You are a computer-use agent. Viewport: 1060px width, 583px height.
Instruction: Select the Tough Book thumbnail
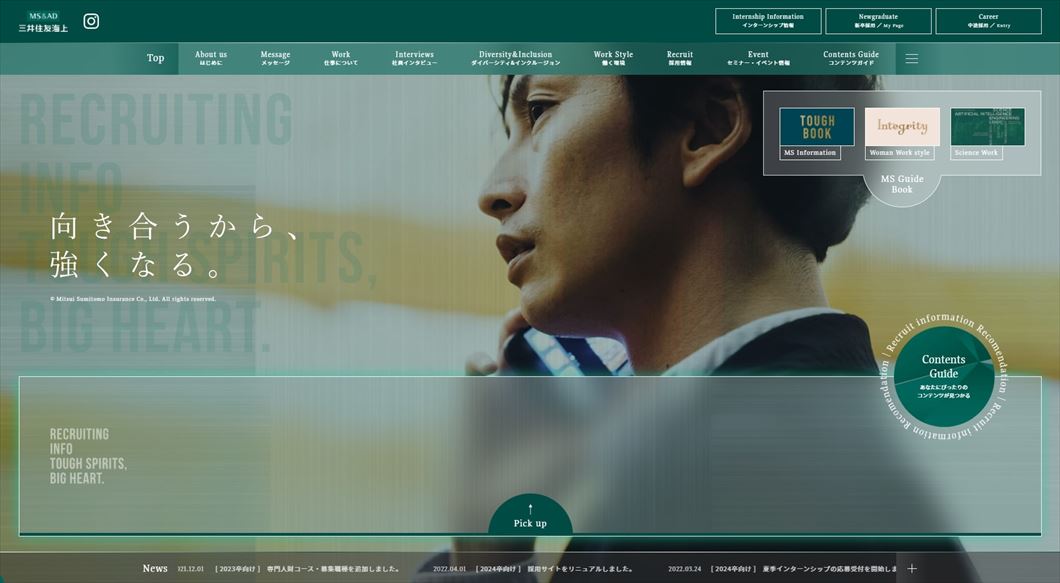click(817, 127)
